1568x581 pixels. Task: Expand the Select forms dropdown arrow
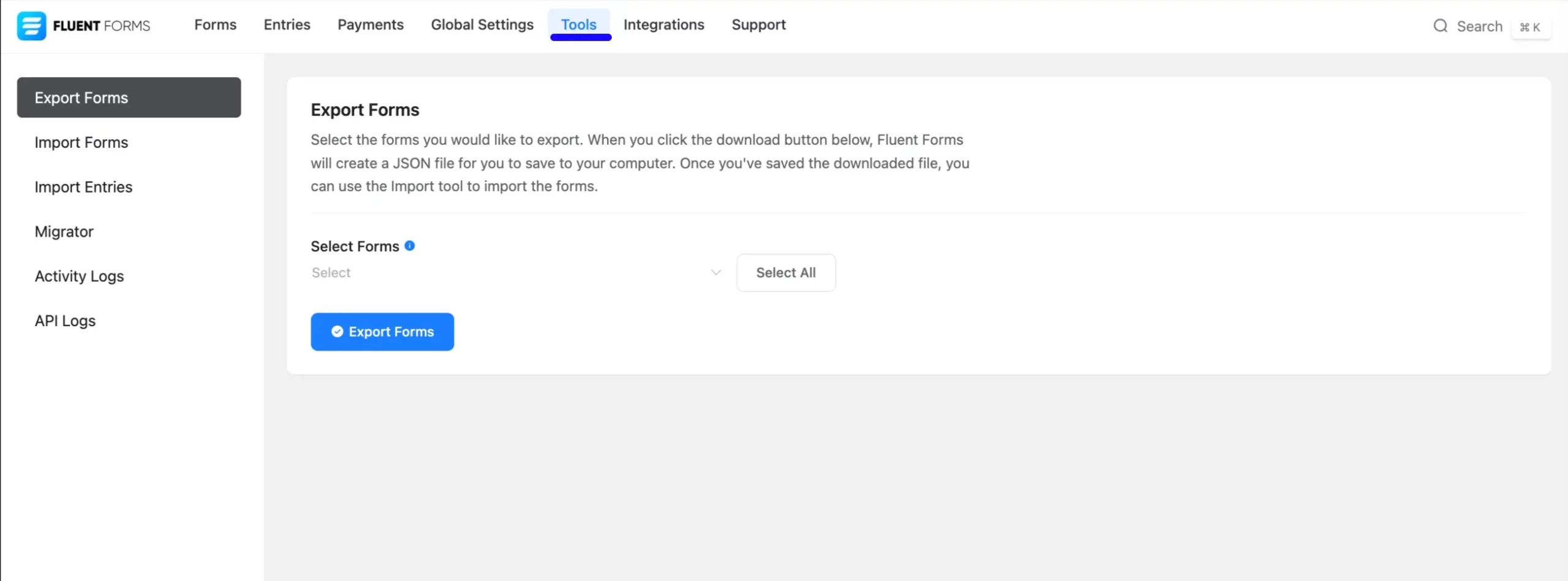click(715, 273)
